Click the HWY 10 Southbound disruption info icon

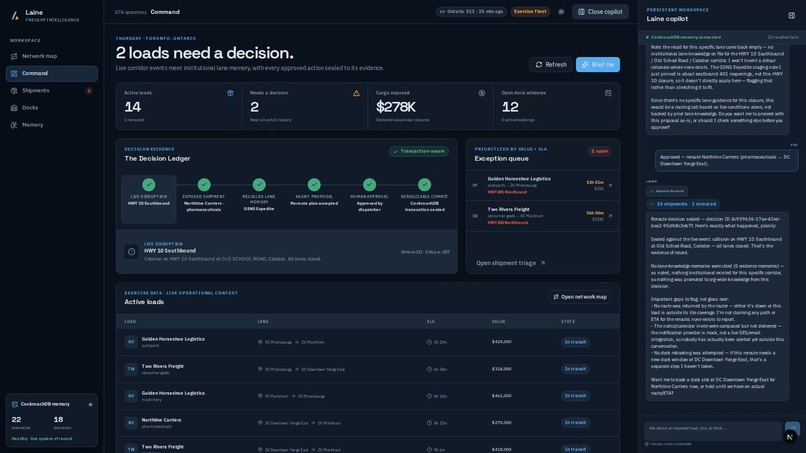[x=131, y=251]
